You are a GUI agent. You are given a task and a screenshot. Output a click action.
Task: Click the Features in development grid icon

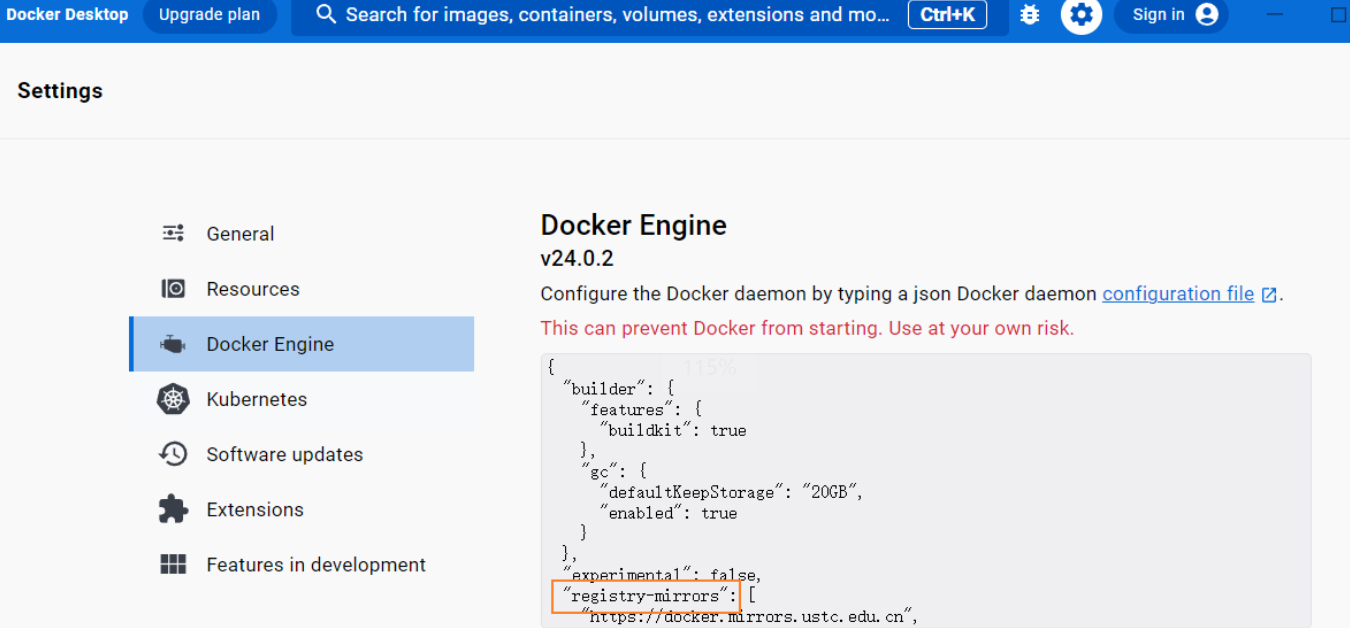(173, 564)
